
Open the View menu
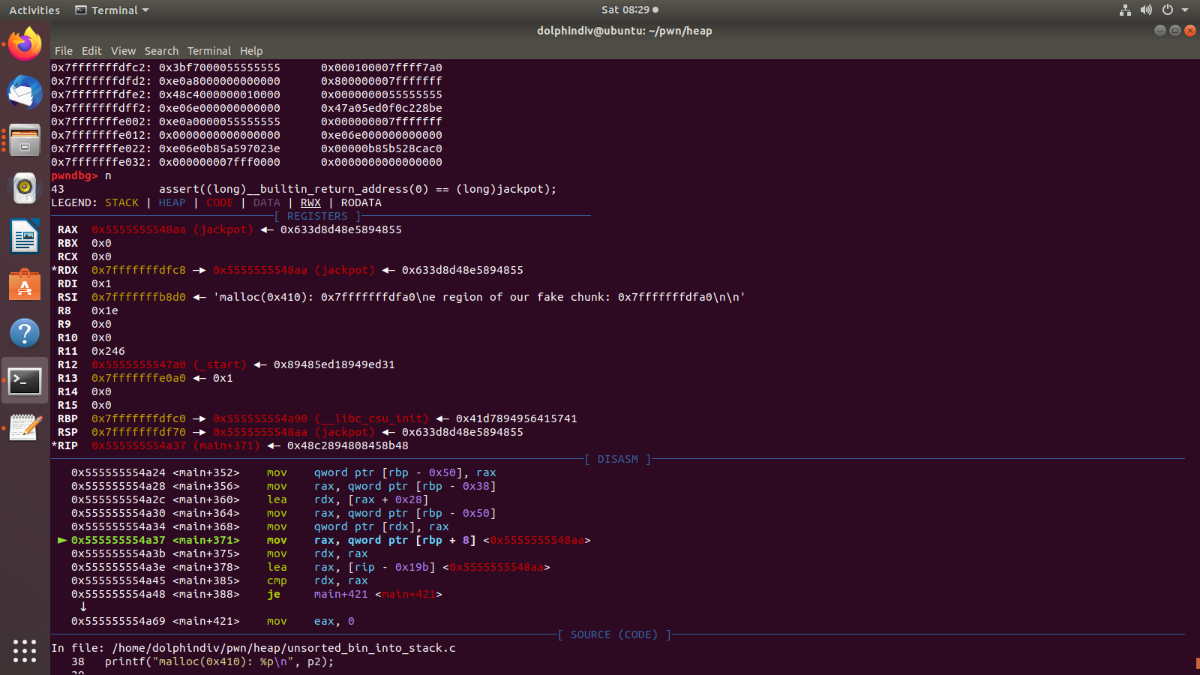pos(123,51)
